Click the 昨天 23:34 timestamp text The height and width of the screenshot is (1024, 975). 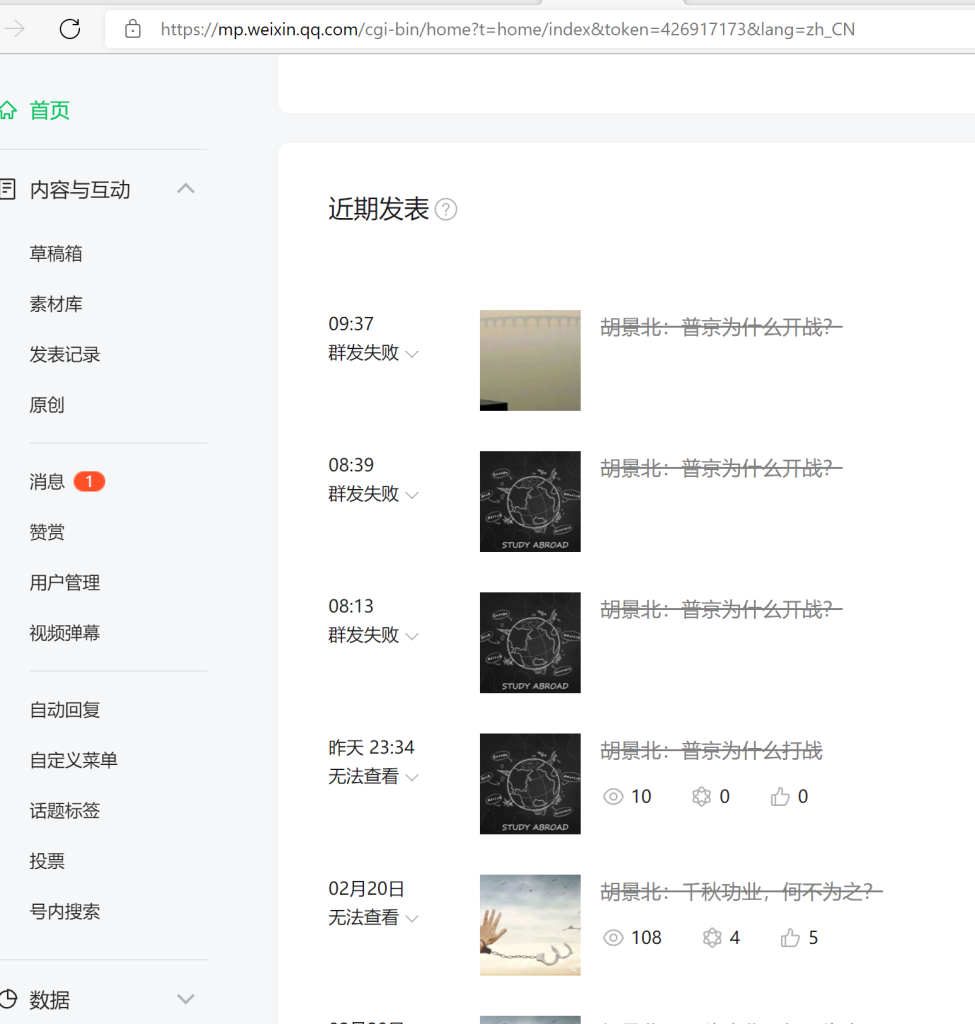(x=371, y=747)
